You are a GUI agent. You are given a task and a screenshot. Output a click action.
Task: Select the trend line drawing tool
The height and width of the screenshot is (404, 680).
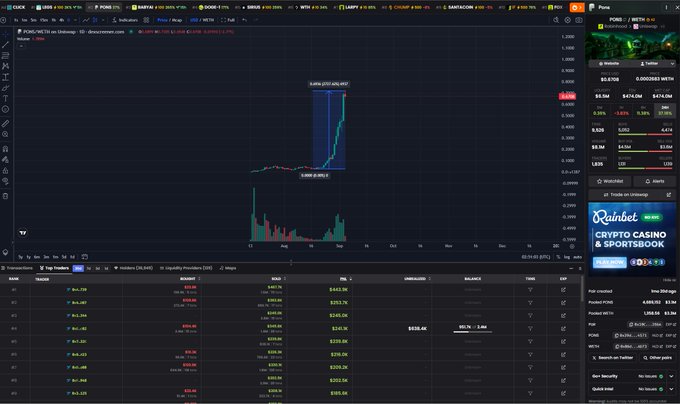[x=5, y=45]
